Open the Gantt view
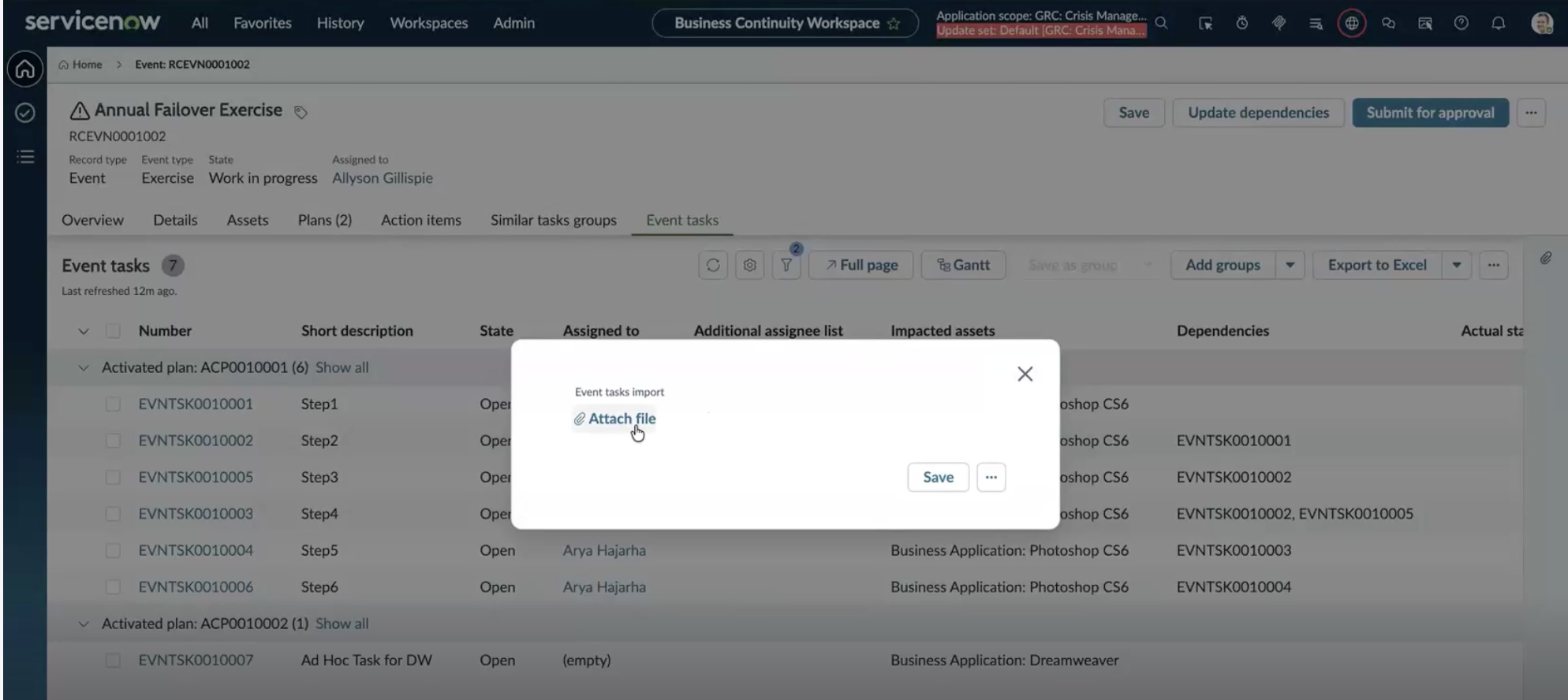This screenshot has width=1568, height=700. coord(963,265)
